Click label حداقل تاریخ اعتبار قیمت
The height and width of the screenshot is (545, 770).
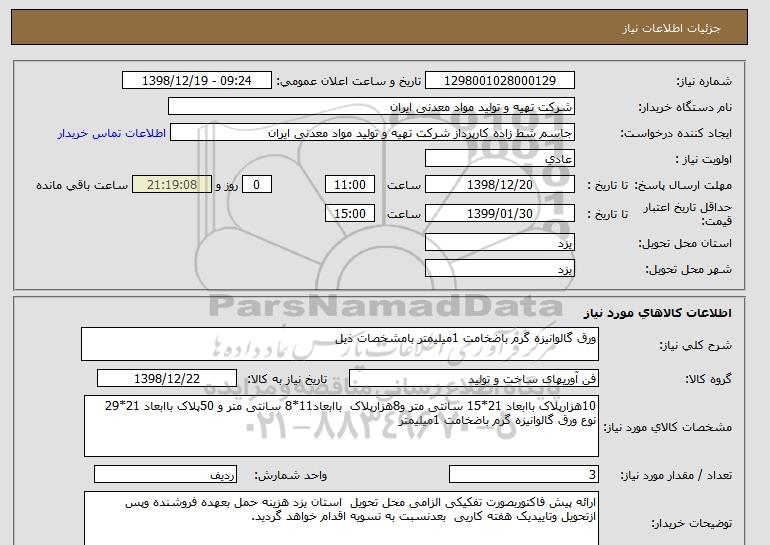pos(688,214)
